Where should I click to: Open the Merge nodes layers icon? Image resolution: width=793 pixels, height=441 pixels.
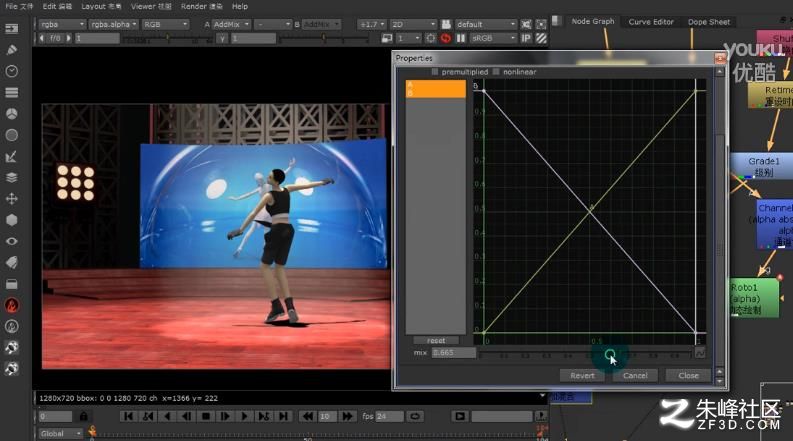tap(12, 178)
